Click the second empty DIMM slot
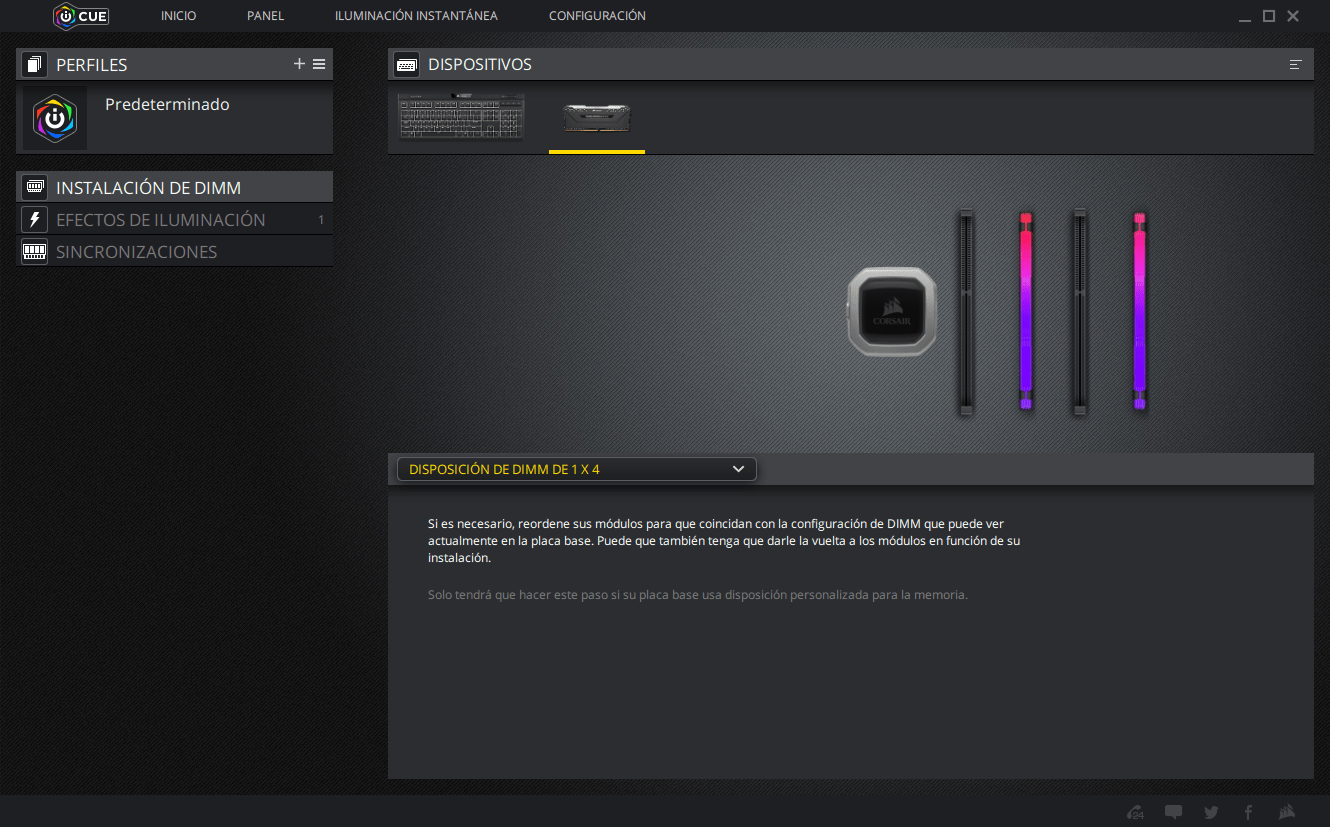1330x827 pixels. click(x=1079, y=312)
